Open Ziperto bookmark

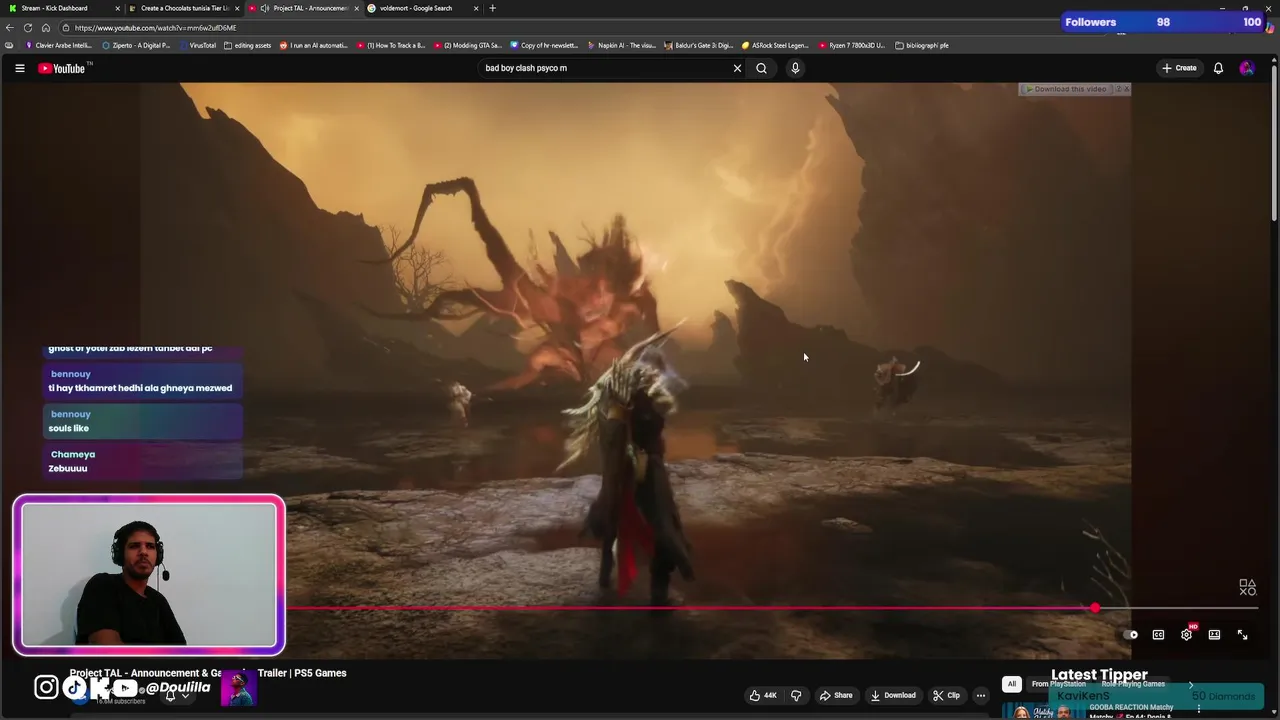pos(136,45)
